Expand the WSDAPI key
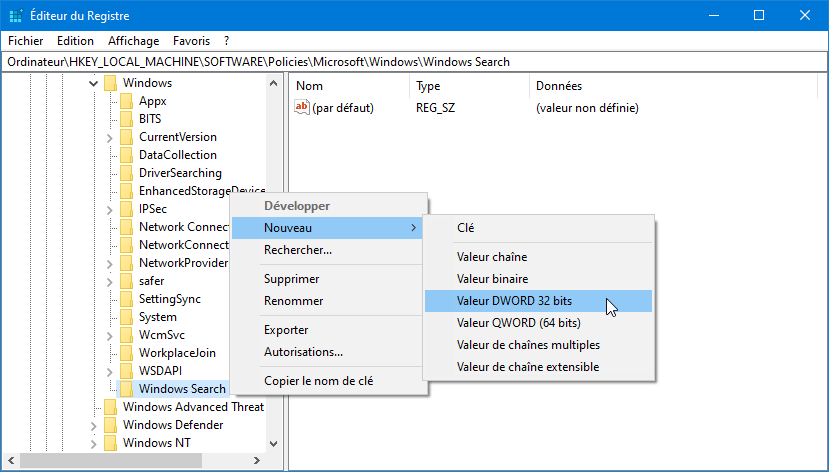Screen dimensions: 829x472 [x=109, y=372]
